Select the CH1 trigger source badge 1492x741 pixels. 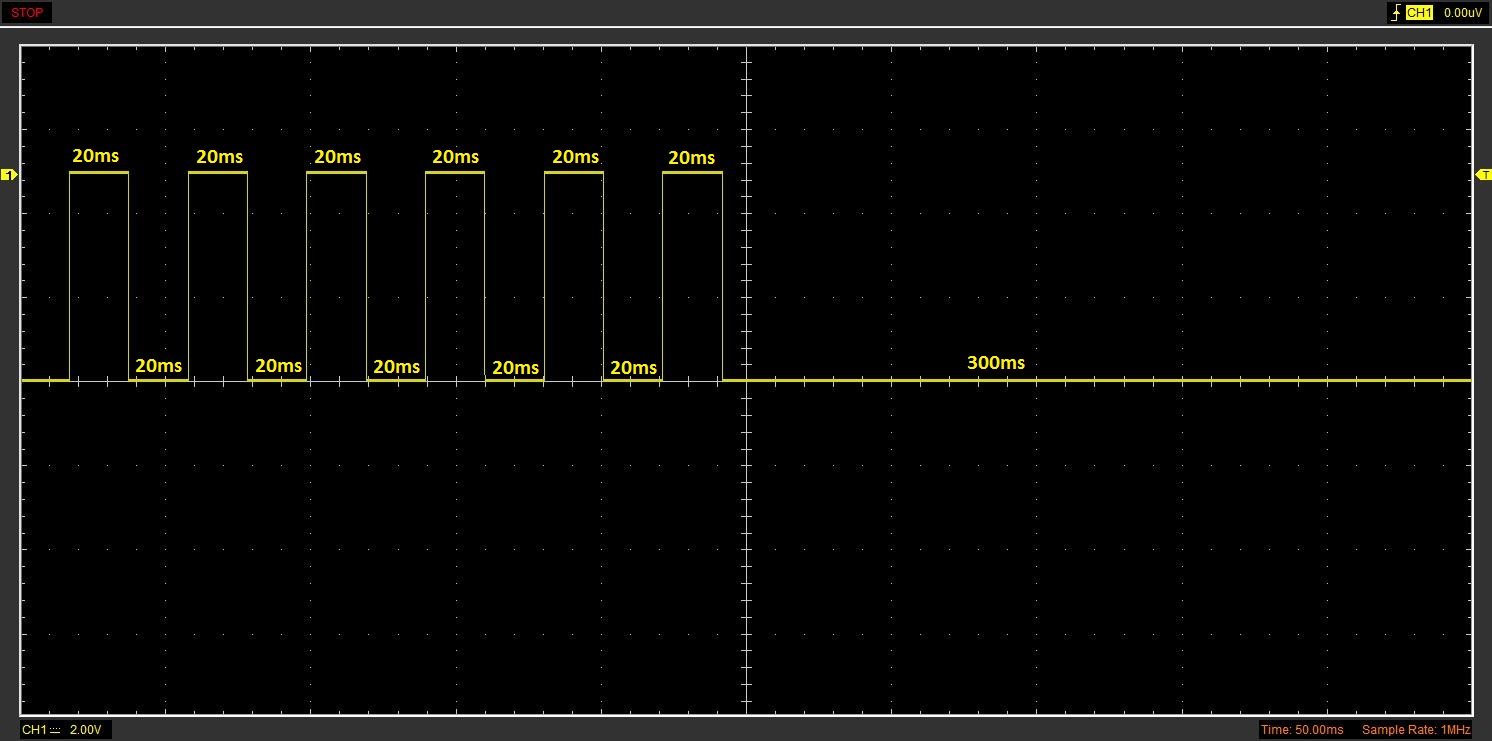pyautogui.click(x=1419, y=13)
